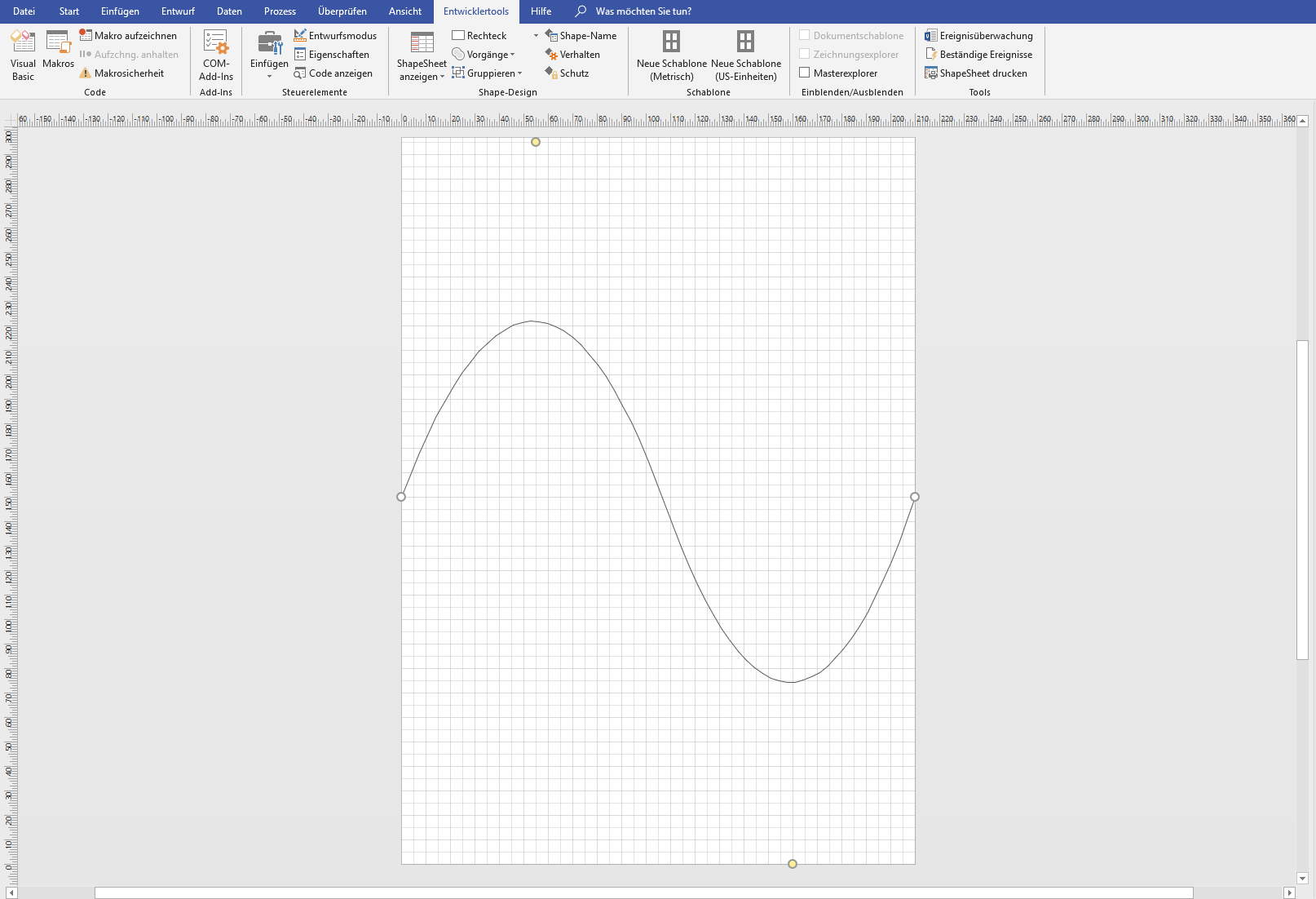
Task: Click the vertical scrollbar thumb
Action: pos(1303,499)
